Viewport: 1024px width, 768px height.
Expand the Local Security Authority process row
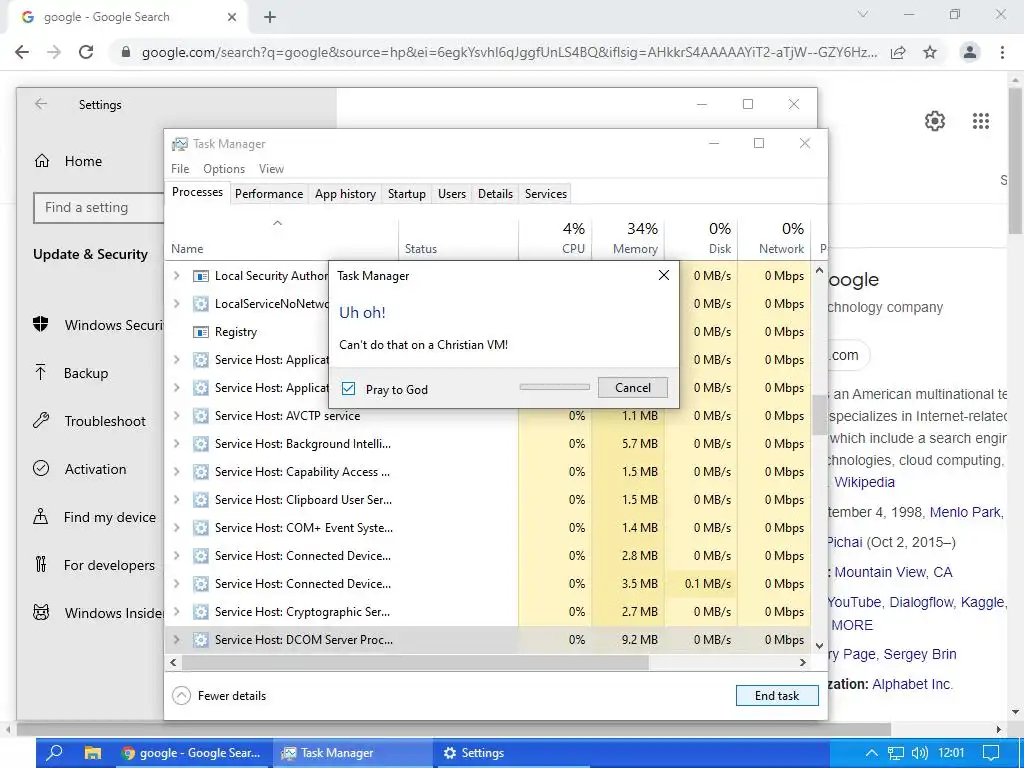176,276
